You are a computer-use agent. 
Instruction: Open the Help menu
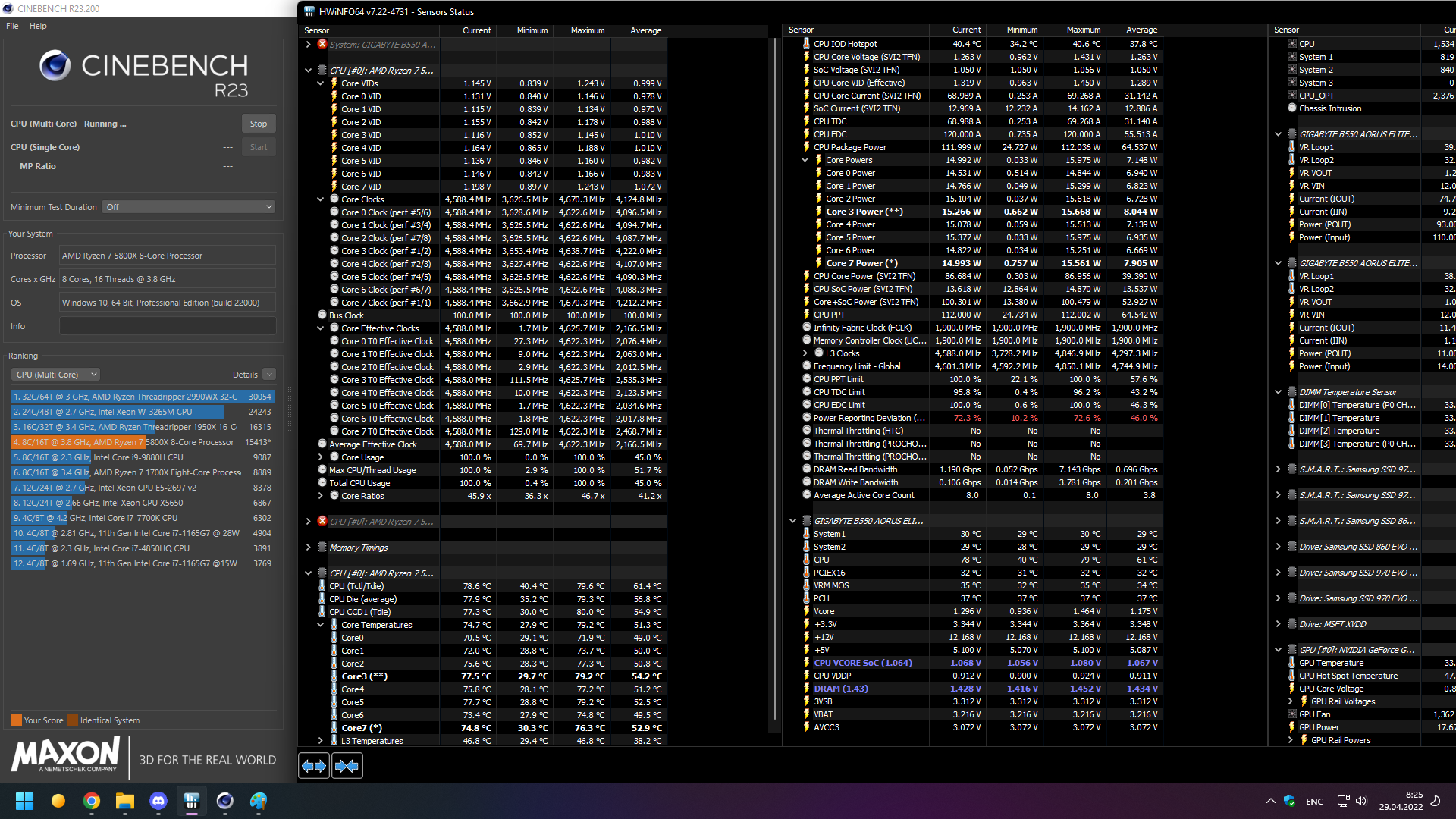[38, 26]
